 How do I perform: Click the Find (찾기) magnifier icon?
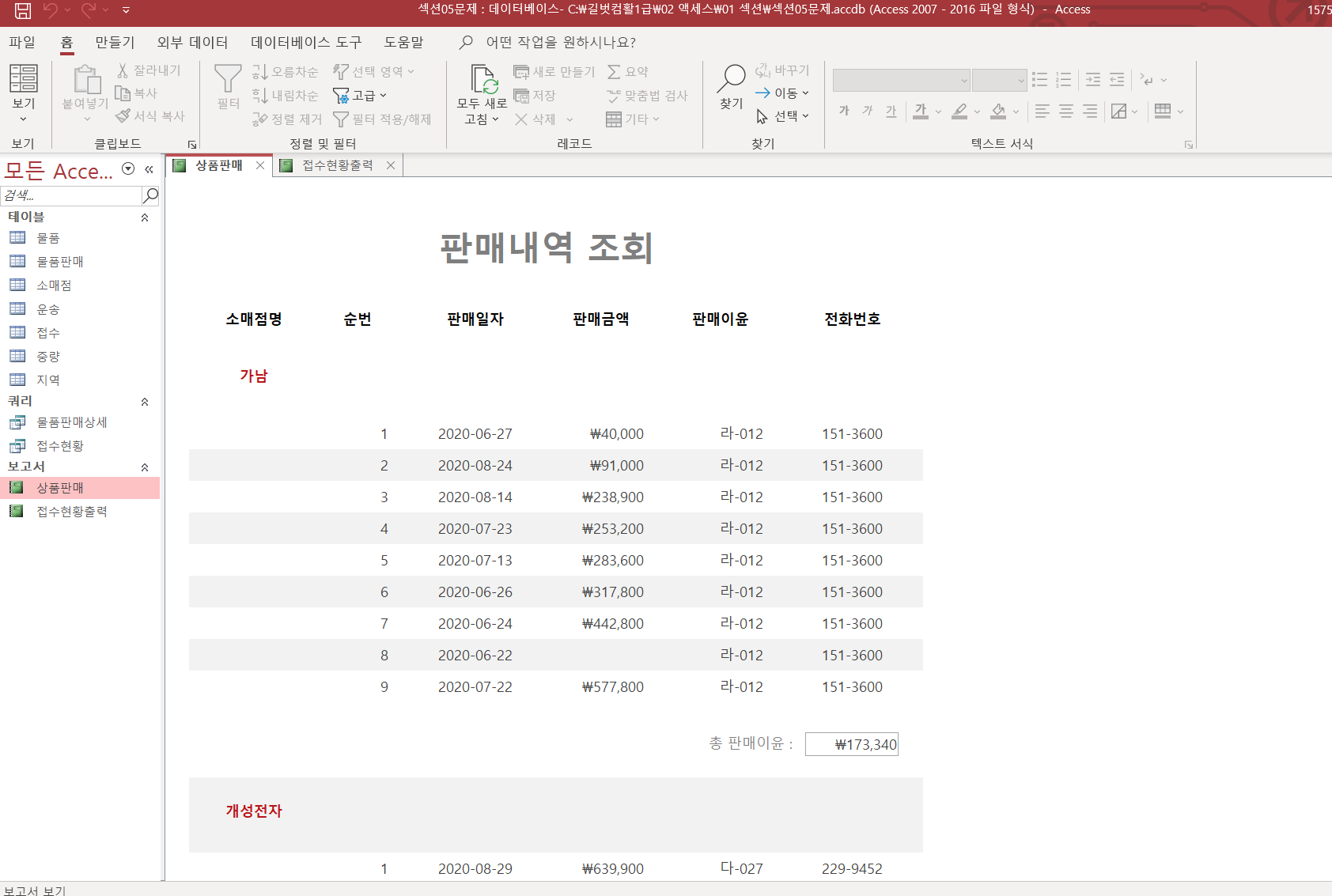[731, 79]
